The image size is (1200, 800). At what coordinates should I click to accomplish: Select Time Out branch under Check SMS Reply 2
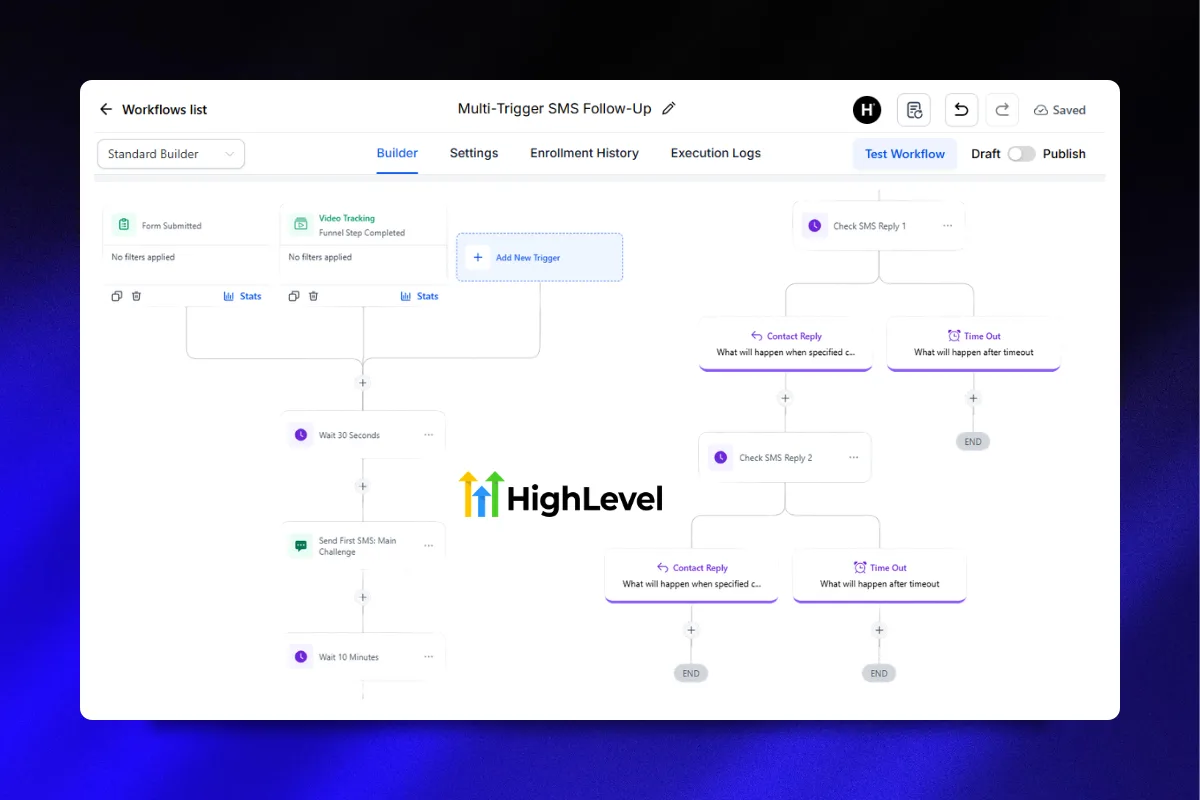pyautogui.click(x=879, y=576)
